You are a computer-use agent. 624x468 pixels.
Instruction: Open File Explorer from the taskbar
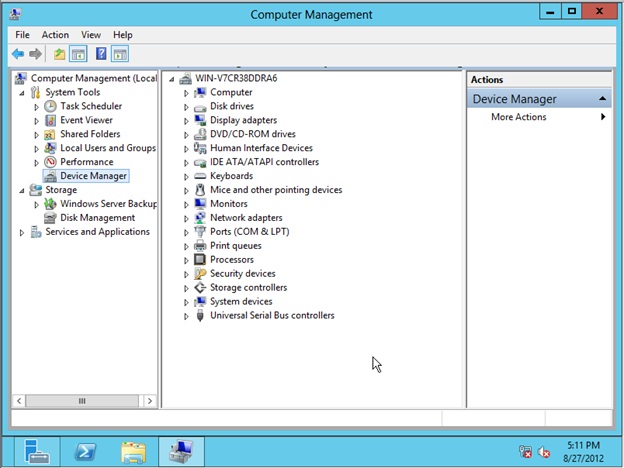pos(133,452)
